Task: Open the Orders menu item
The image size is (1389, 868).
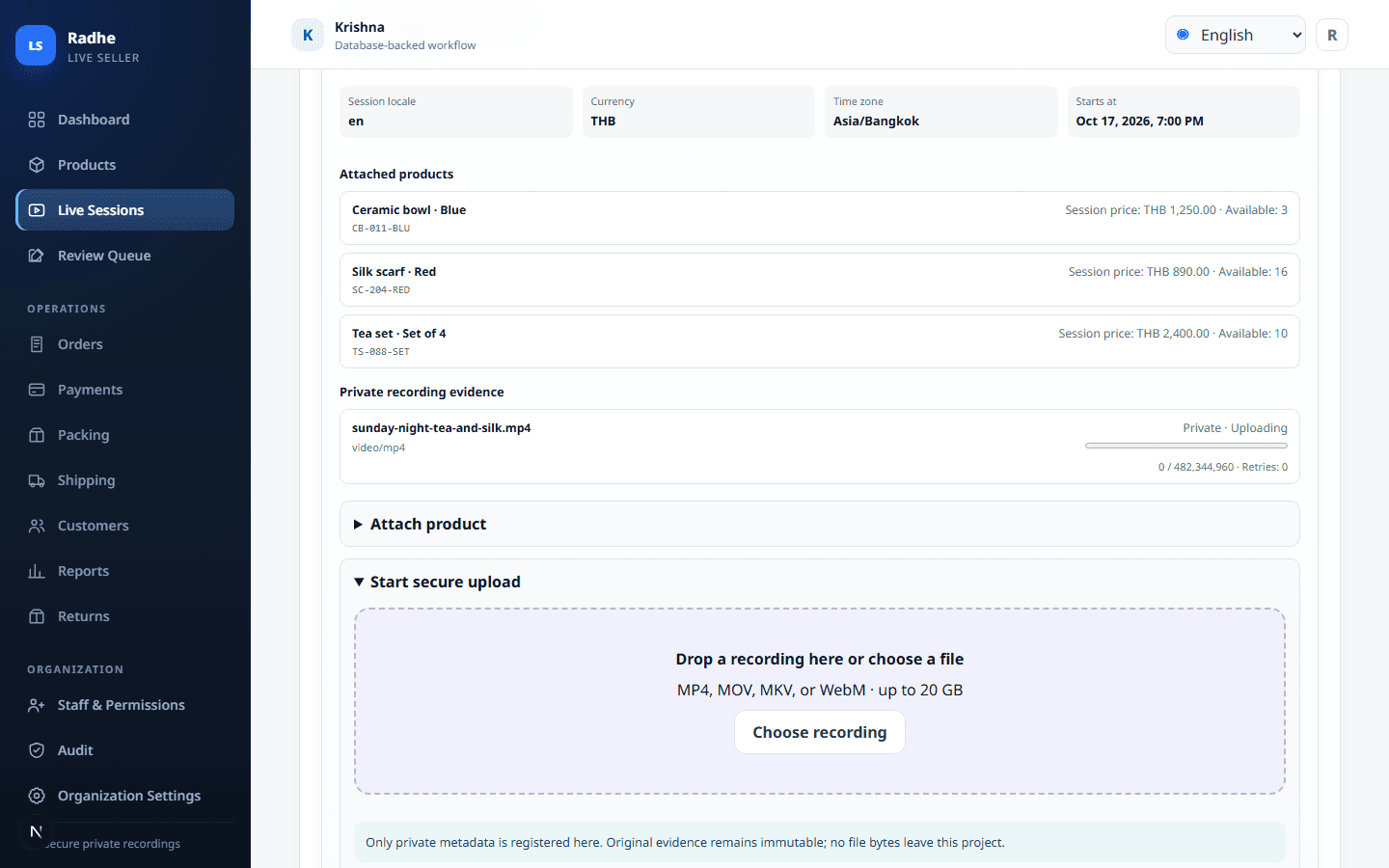Action: 124,344
